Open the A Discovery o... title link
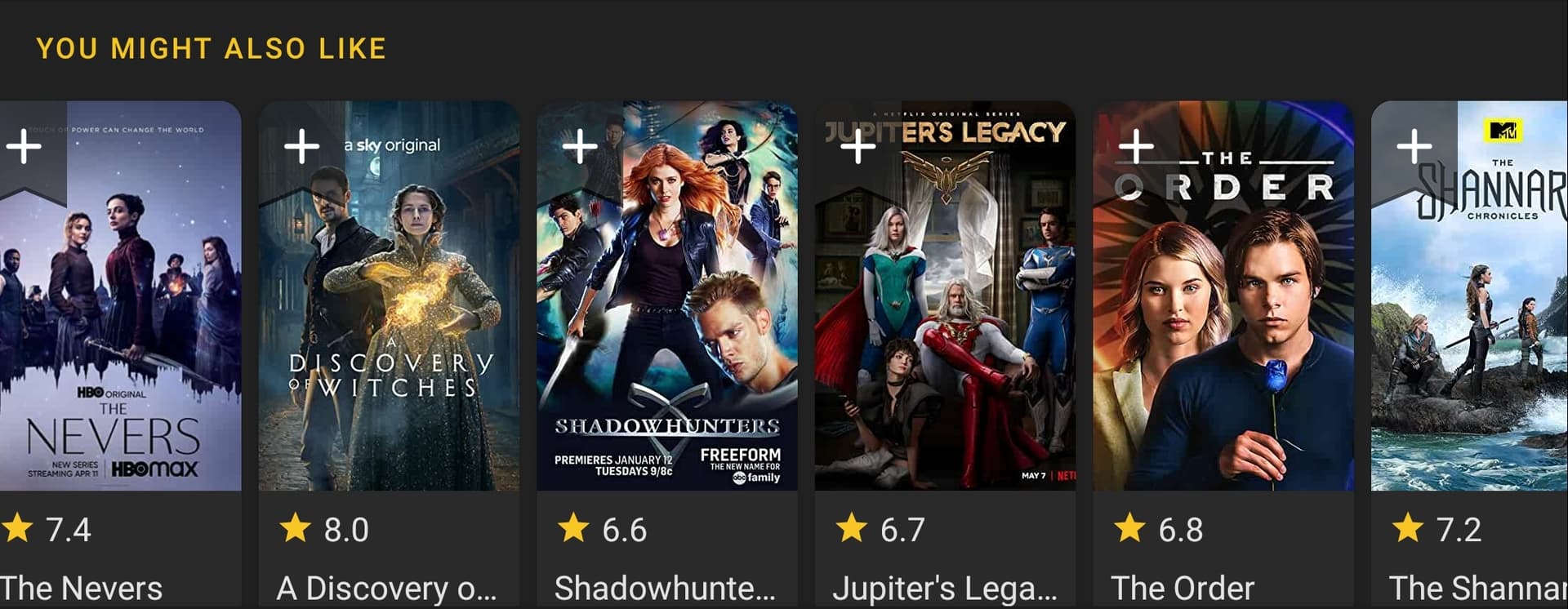1568x609 pixels. point(386,588)
